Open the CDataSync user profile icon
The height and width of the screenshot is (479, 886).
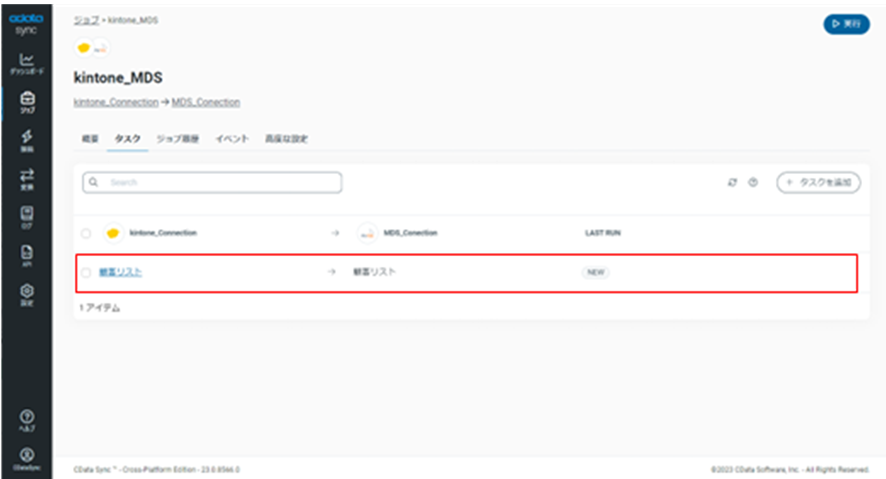point(27,459)
